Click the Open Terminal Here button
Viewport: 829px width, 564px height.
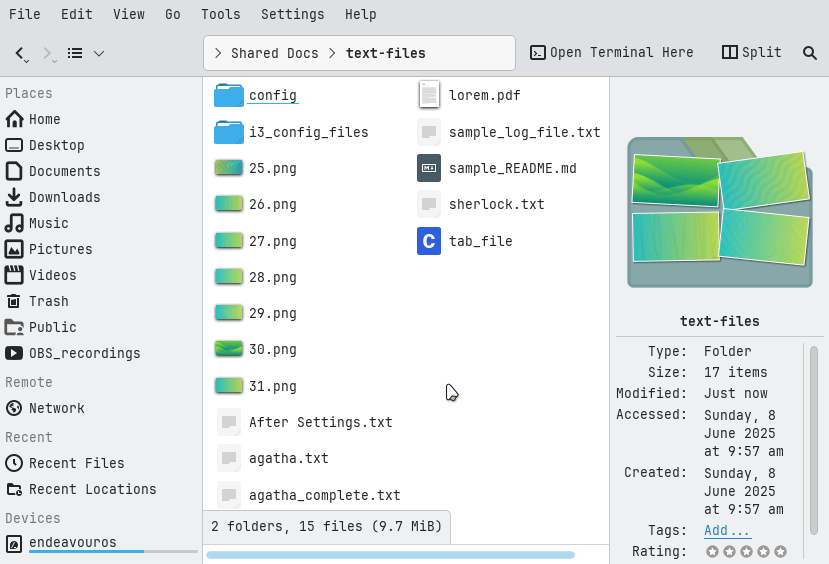click(x=611, y=52)
